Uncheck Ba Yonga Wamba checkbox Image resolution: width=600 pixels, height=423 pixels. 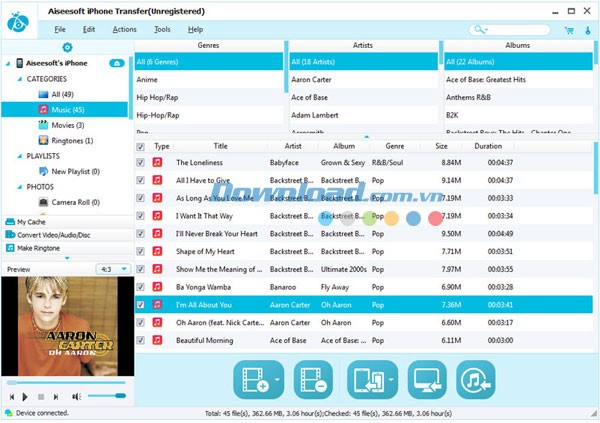pos(140,287)
